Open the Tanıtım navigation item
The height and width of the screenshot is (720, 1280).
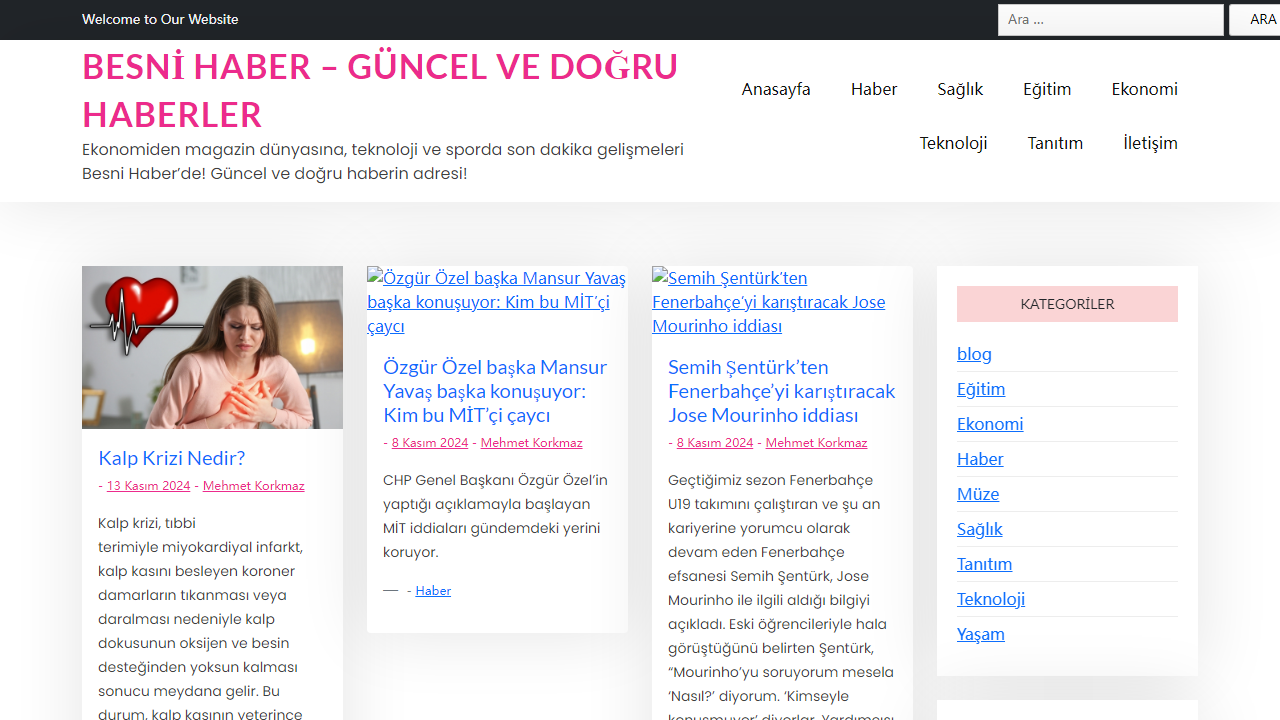(1055, 143)
